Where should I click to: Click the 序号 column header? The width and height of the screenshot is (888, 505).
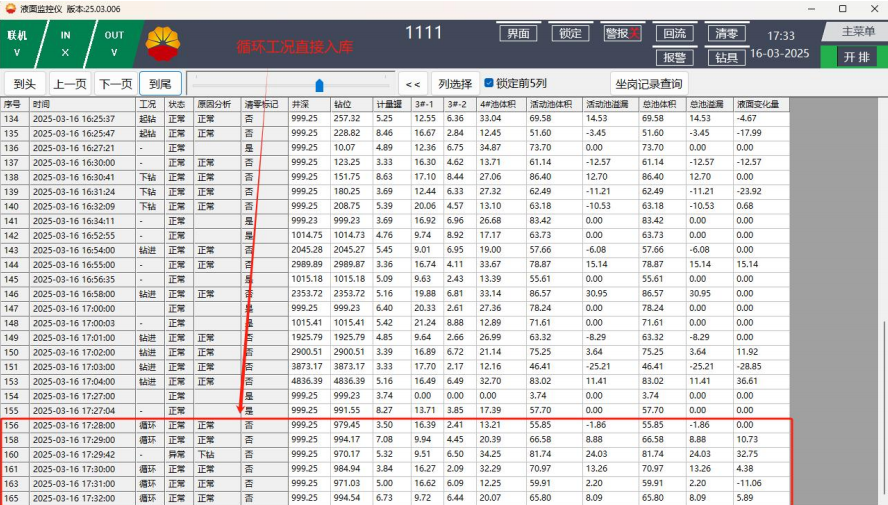[14, 104]
